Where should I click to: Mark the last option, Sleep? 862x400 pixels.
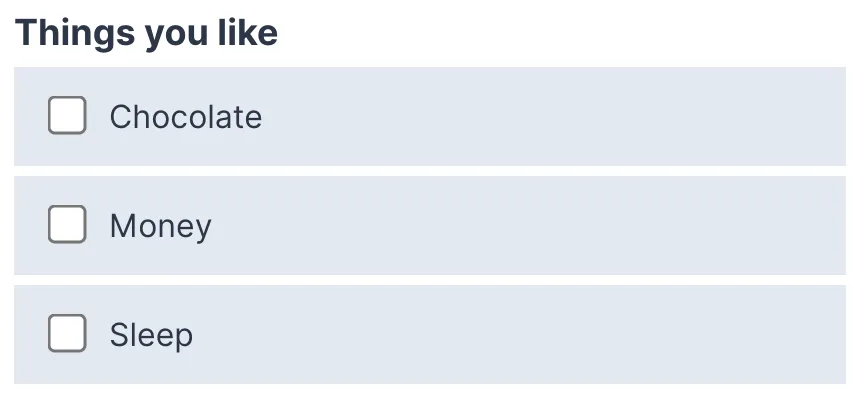pyautogui.click(x=67, y=334)
